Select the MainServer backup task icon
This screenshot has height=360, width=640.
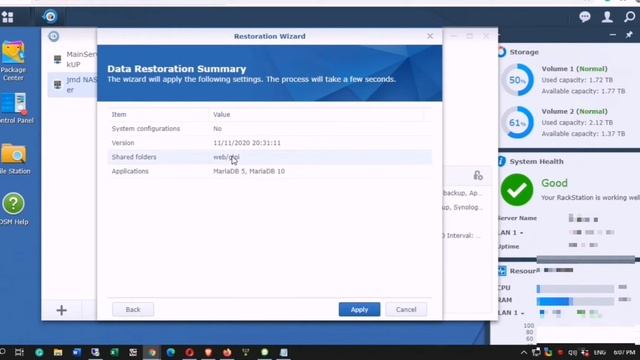[58, 59]
